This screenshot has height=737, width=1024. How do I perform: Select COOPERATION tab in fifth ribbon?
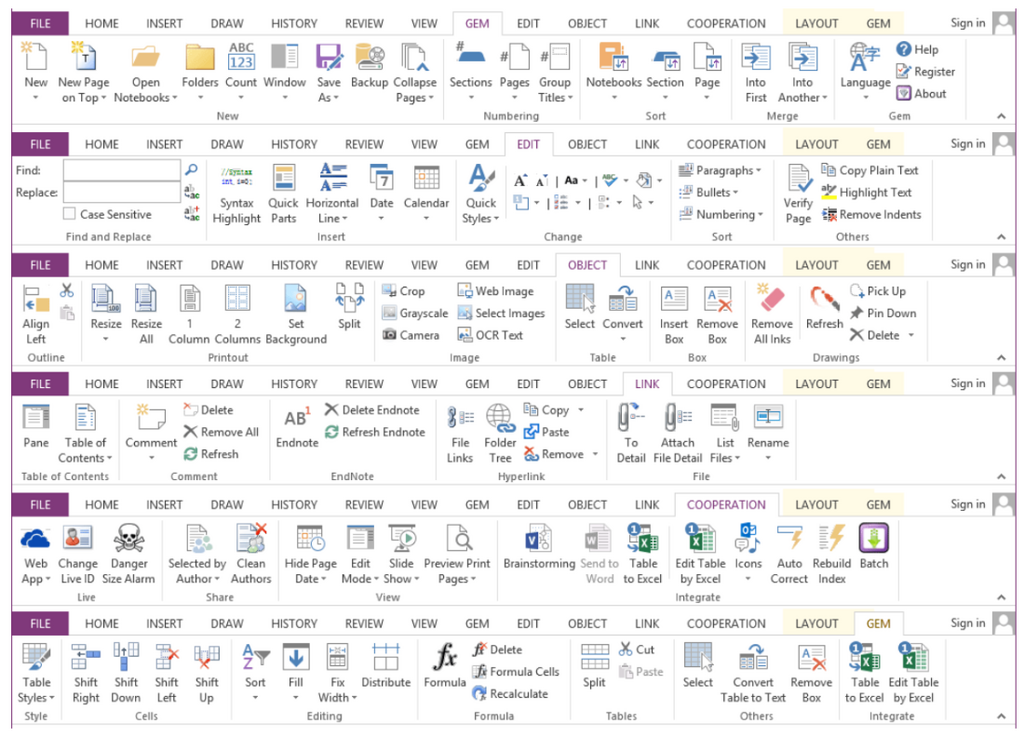coord(726,505)
